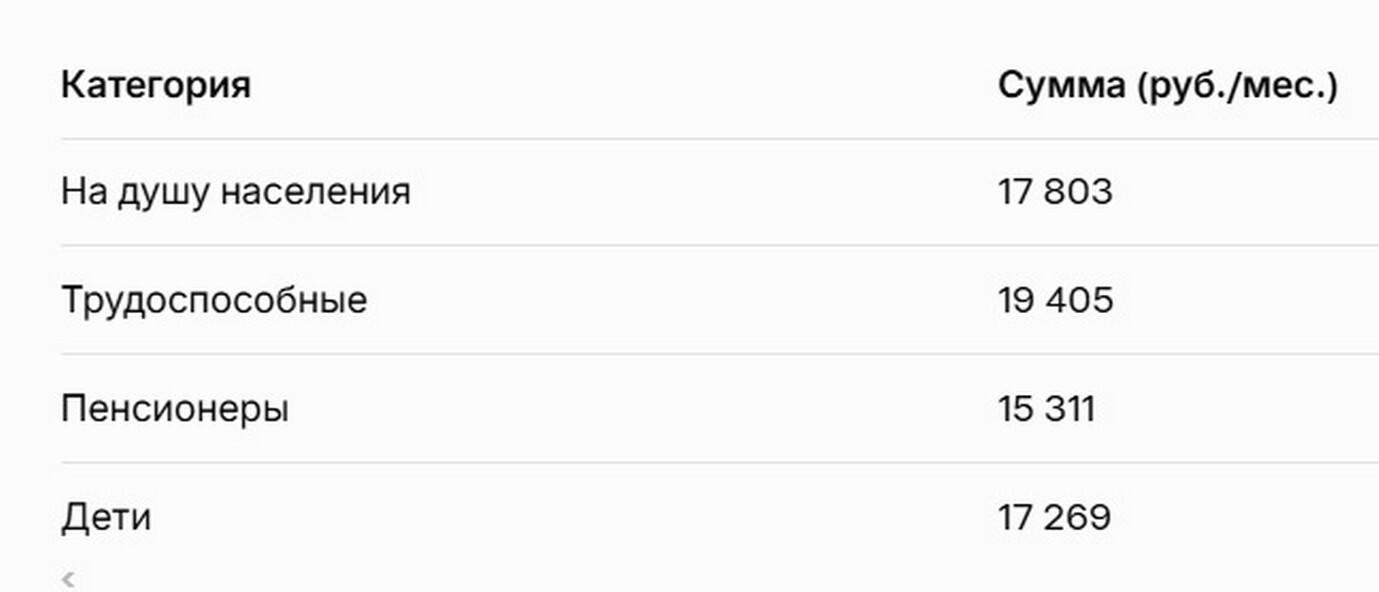The image size is (1379, 592).
Task: Select the 'На душу населения' row label
Action: coord(235,191)
